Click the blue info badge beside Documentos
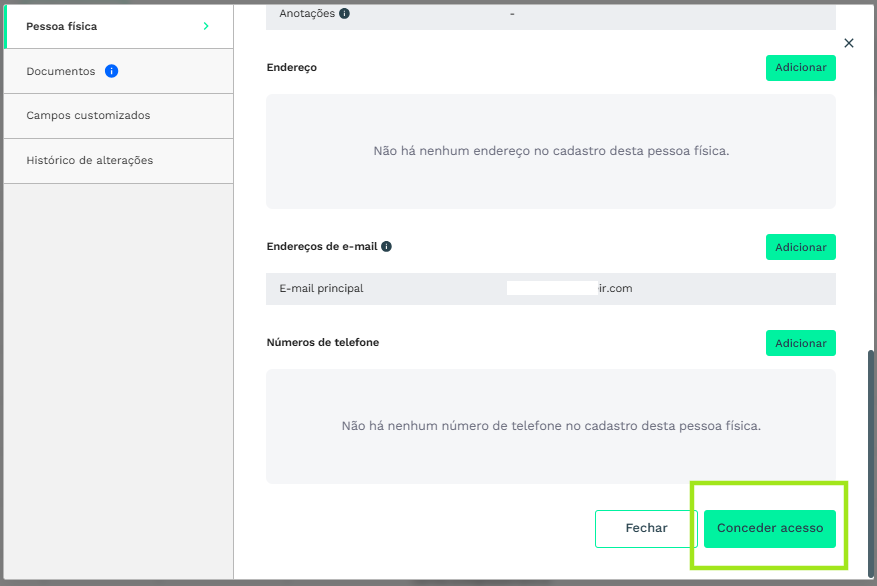 click(112, 71)
